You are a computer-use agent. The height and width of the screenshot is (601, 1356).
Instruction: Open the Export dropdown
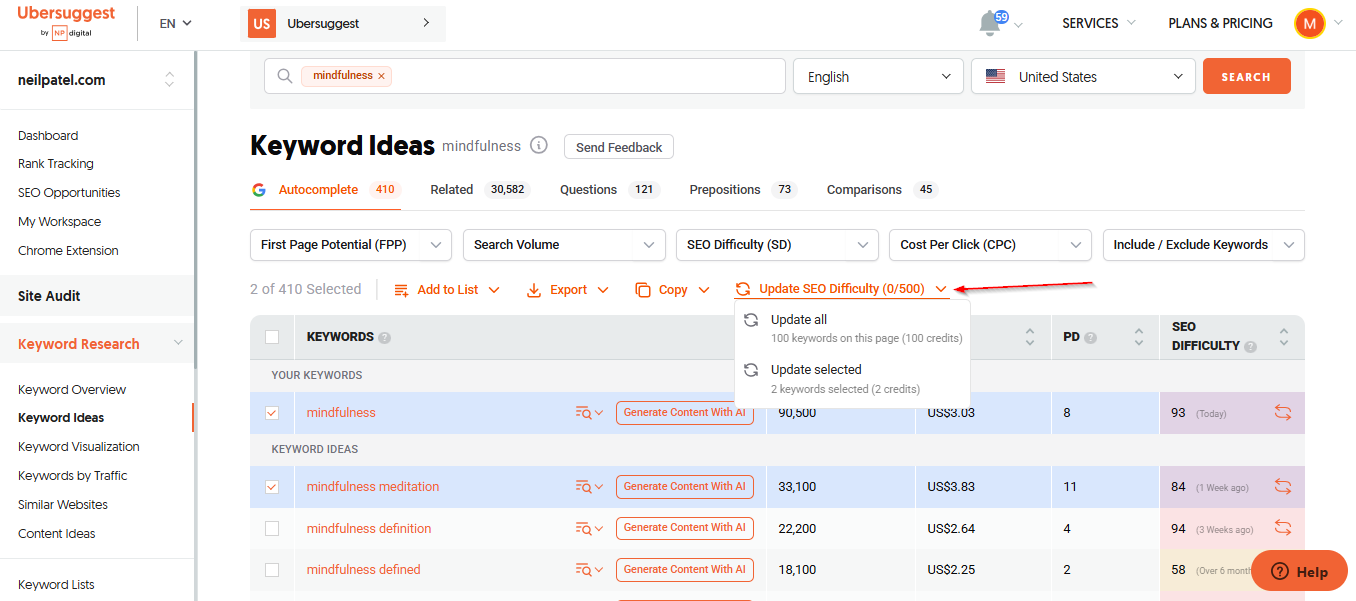coord(567,290)
